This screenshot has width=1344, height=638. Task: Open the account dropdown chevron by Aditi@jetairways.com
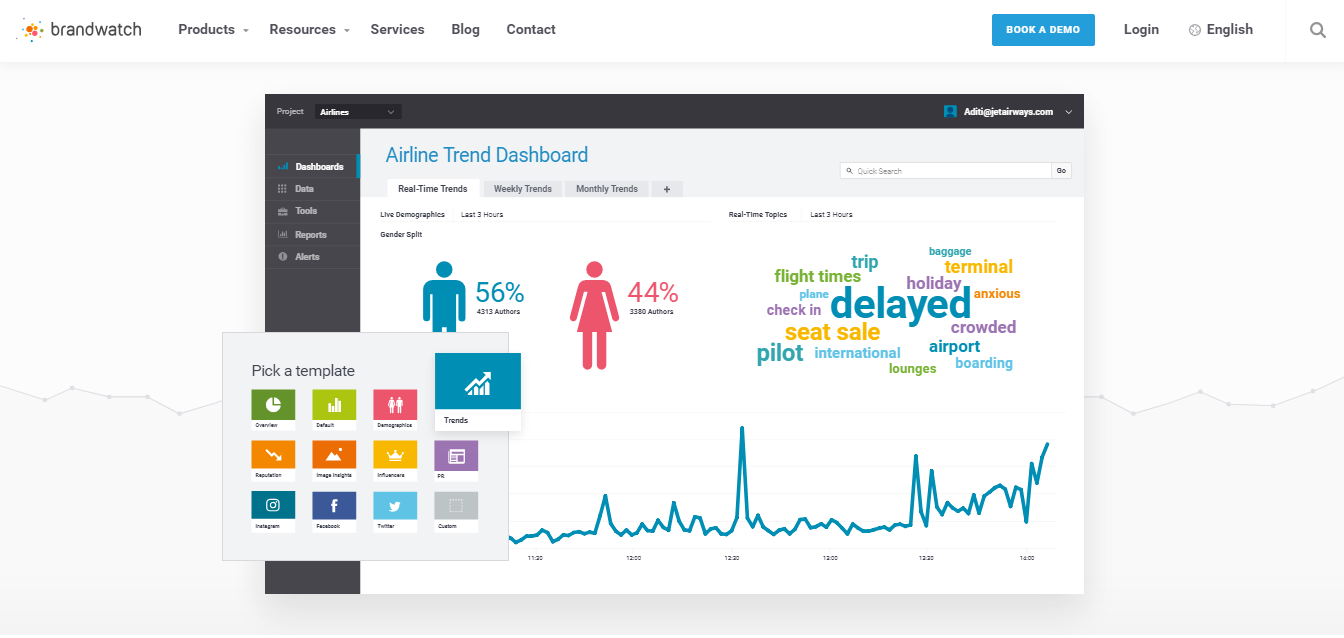(x=1069, y=112)
